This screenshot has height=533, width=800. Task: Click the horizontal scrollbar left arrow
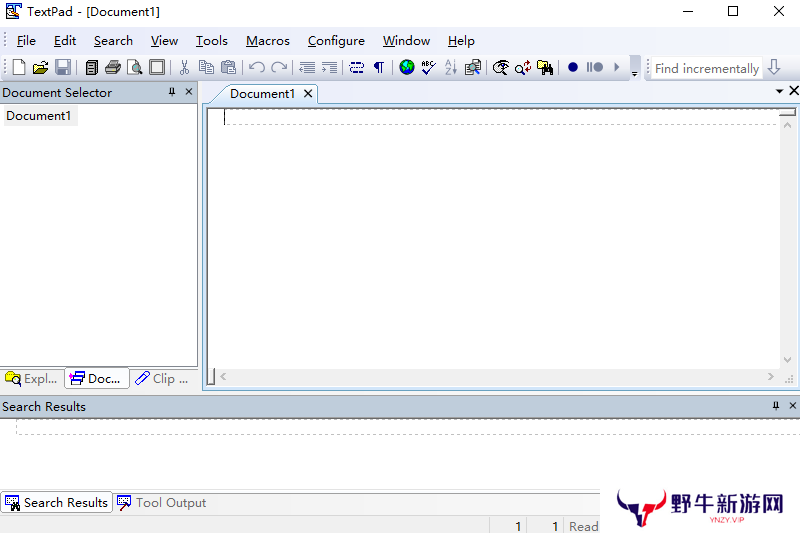(223, 377)
